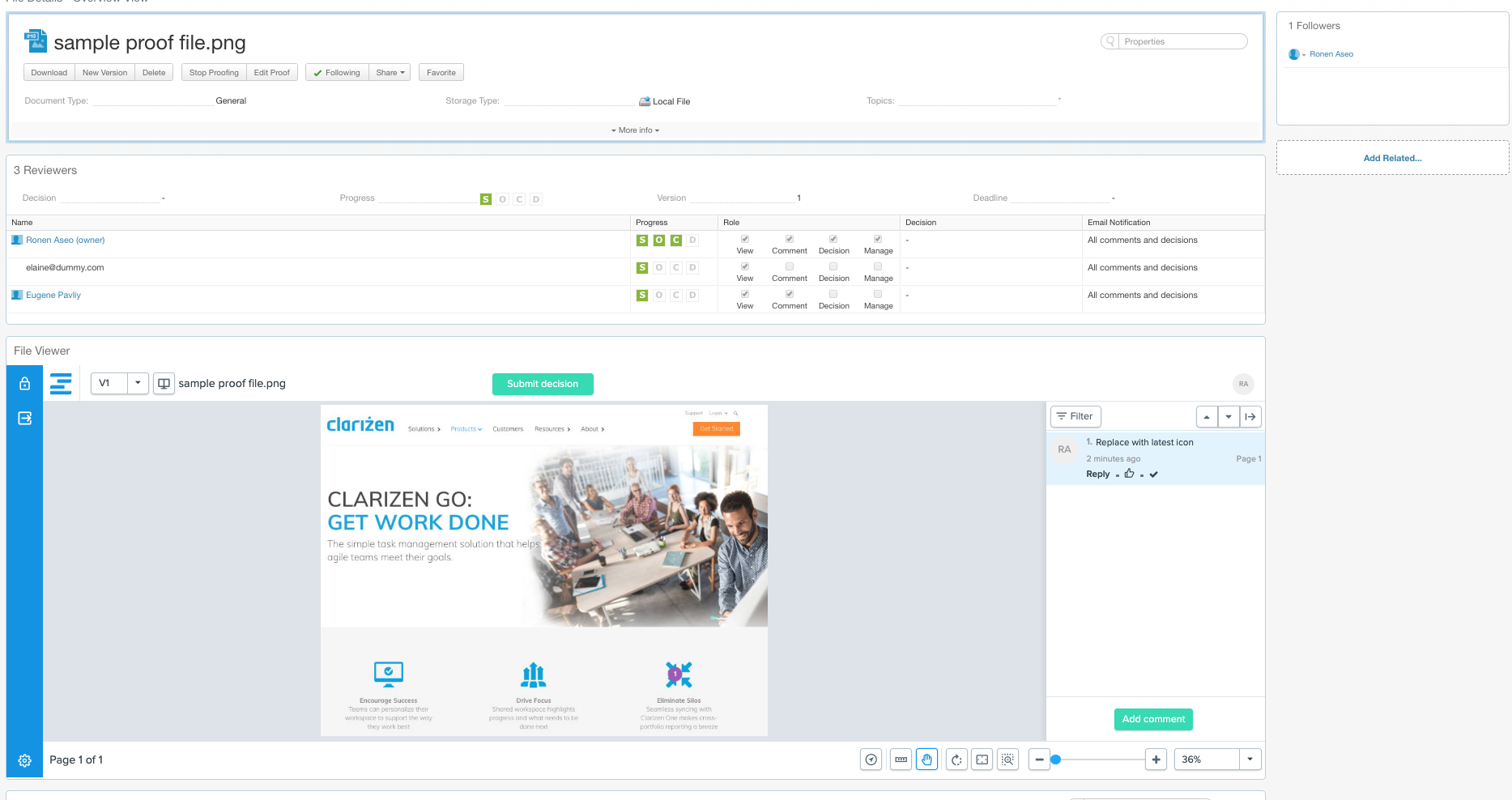Viewport: 1512px width, 800px height.
Task: Expand the More info section
Action: click(x=635, y=130)
